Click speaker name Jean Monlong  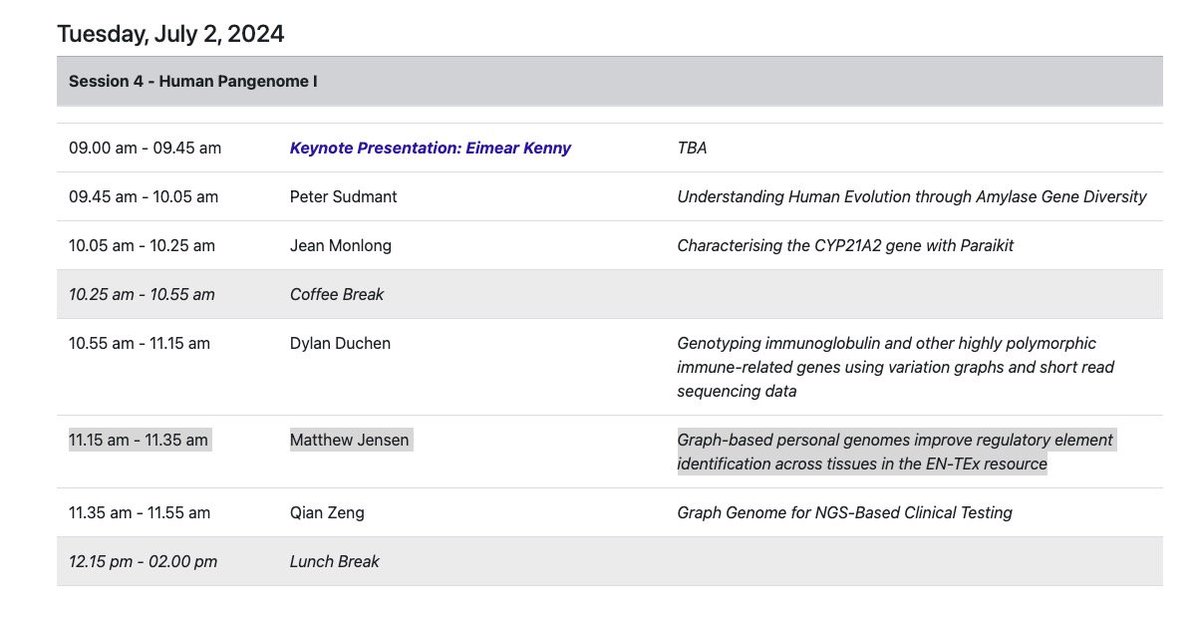click(340, 245)
